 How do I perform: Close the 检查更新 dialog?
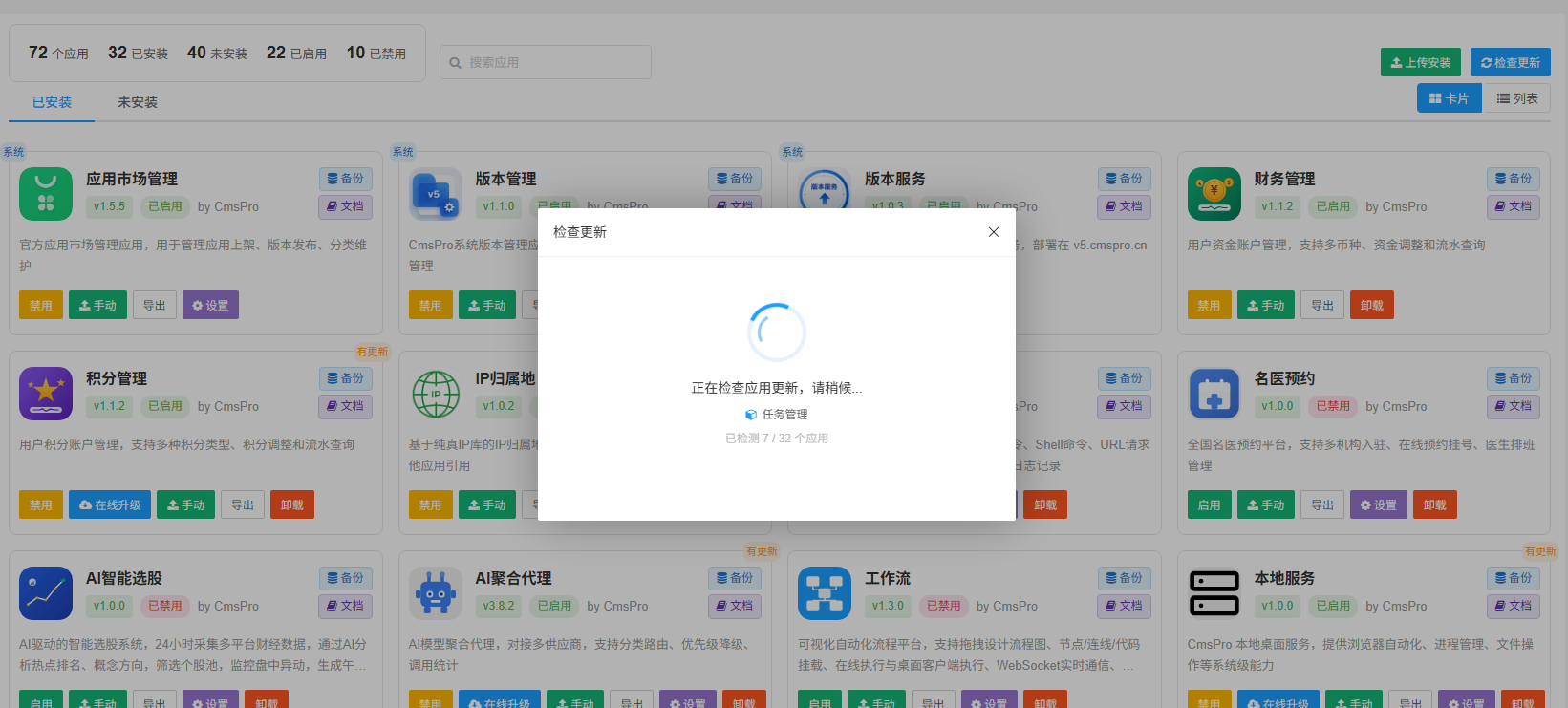point(994,232)
